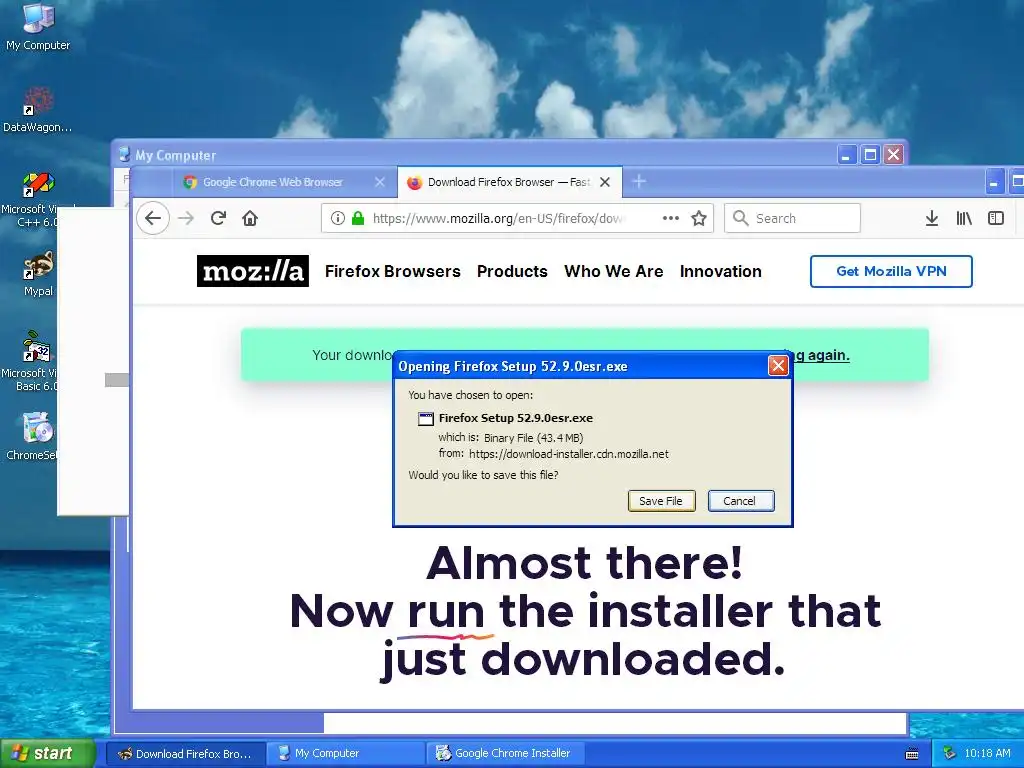Close the Opening Firefox Setup dialog
This screenshot has height=768, width=1024.
pyautogui.click(x=778, y=366)
